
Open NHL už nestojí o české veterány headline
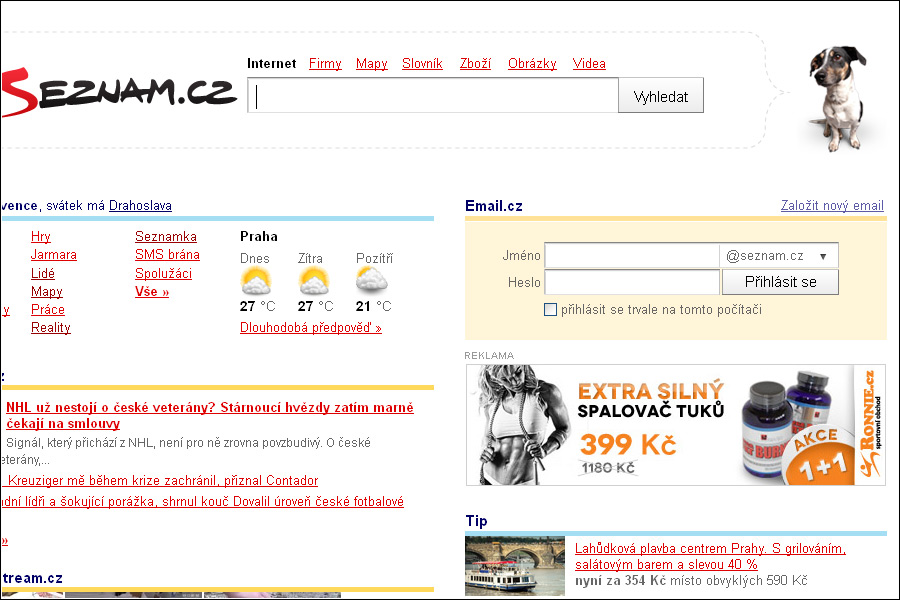(210, 416)
